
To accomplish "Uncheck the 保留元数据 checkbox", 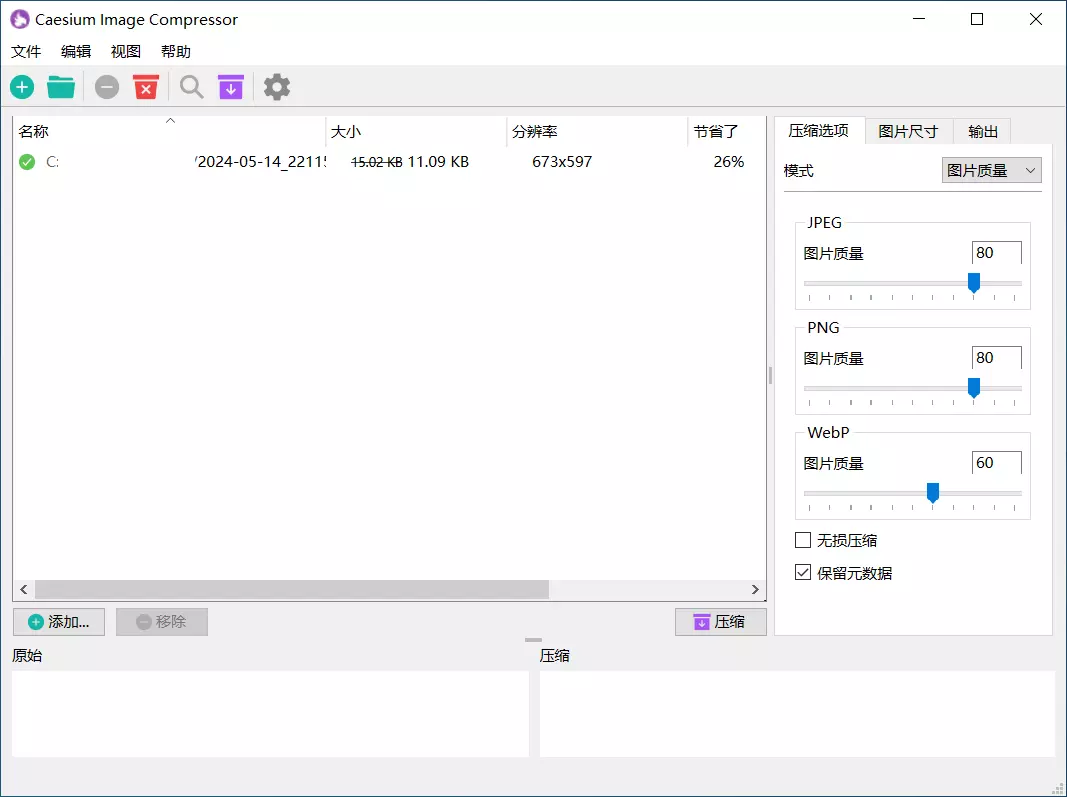I will click(803, 573).
